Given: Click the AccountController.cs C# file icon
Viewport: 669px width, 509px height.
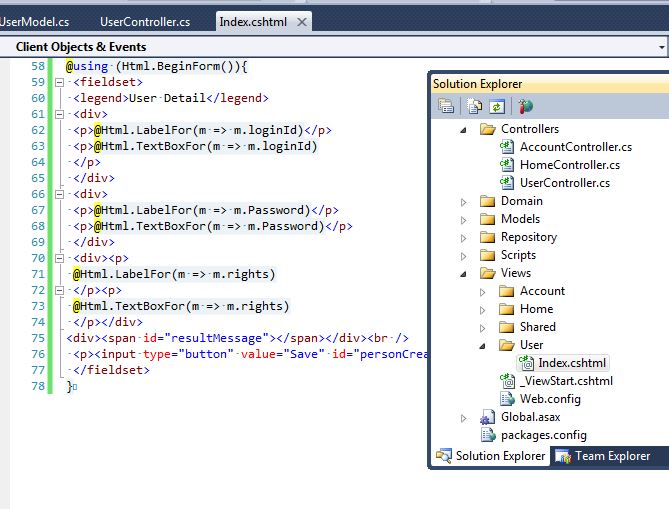Looking at the screenshot, I should click(x=506, y=147).
